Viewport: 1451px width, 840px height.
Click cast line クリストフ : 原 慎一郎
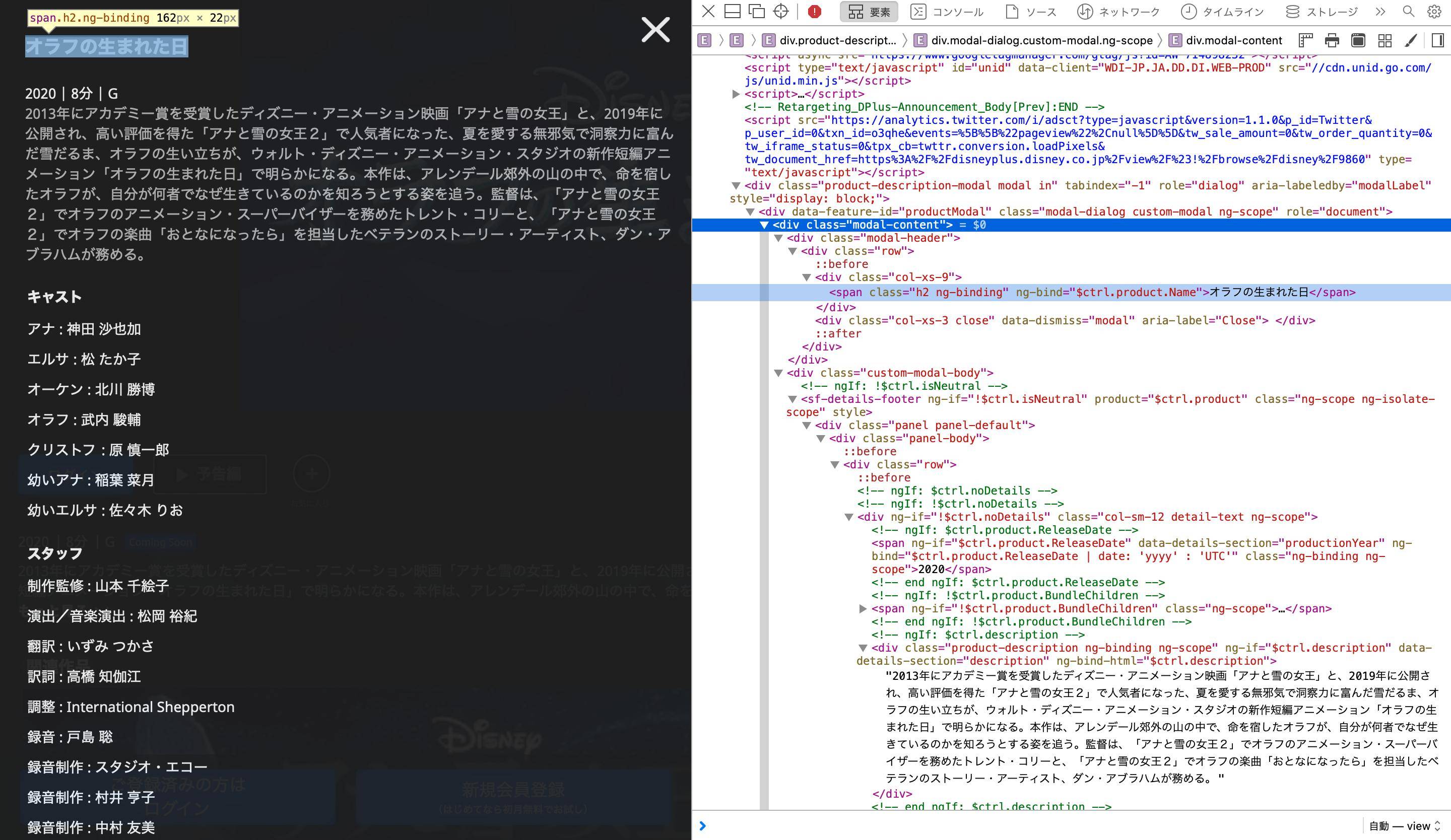click(x=98, y=450)
